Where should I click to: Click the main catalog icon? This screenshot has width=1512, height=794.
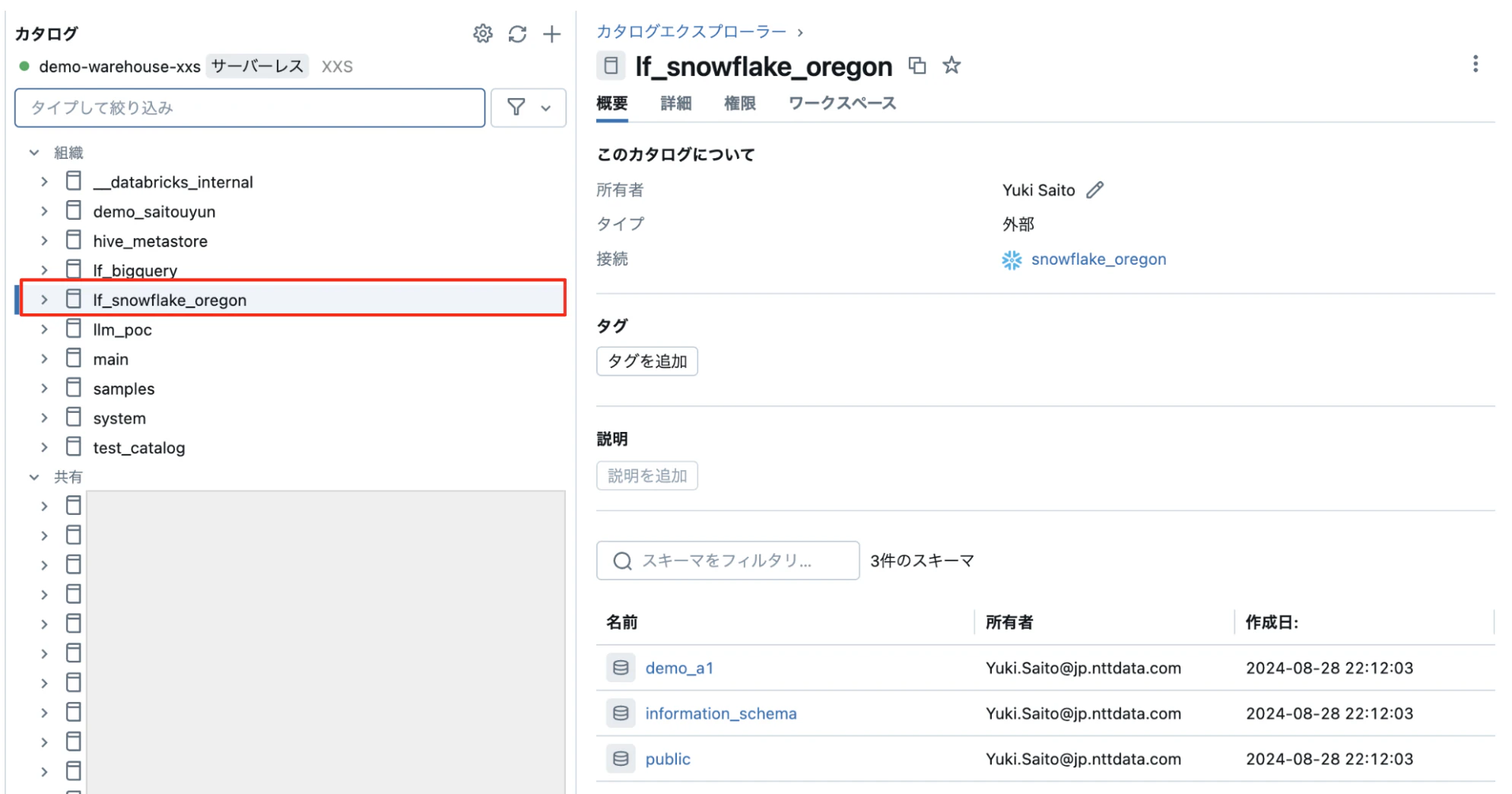tap(74, 358)
